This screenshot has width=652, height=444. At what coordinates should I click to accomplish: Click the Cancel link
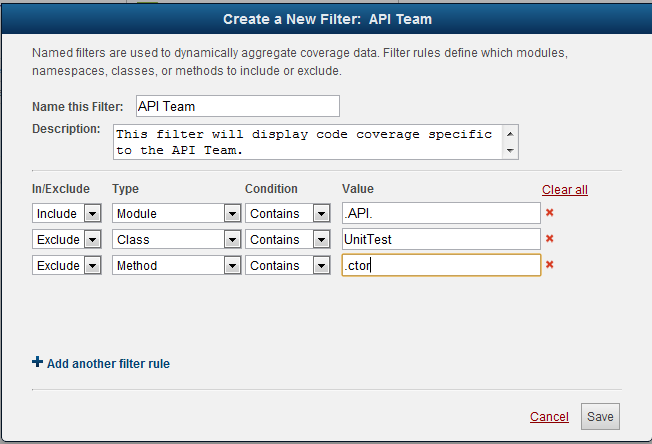pos(549,417)
